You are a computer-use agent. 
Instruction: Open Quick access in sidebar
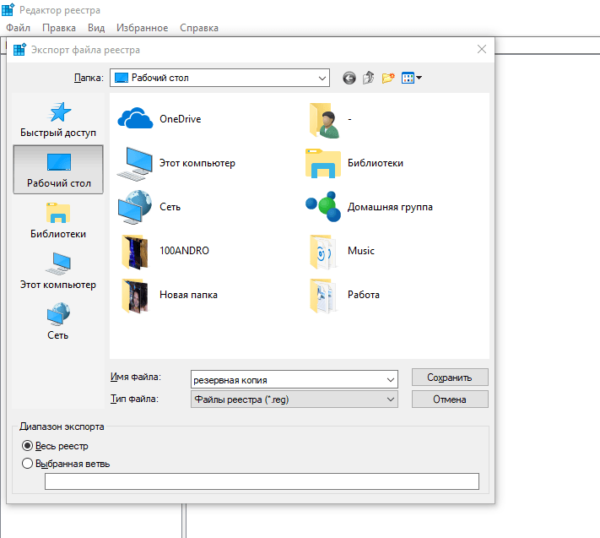tap(58, 119)
